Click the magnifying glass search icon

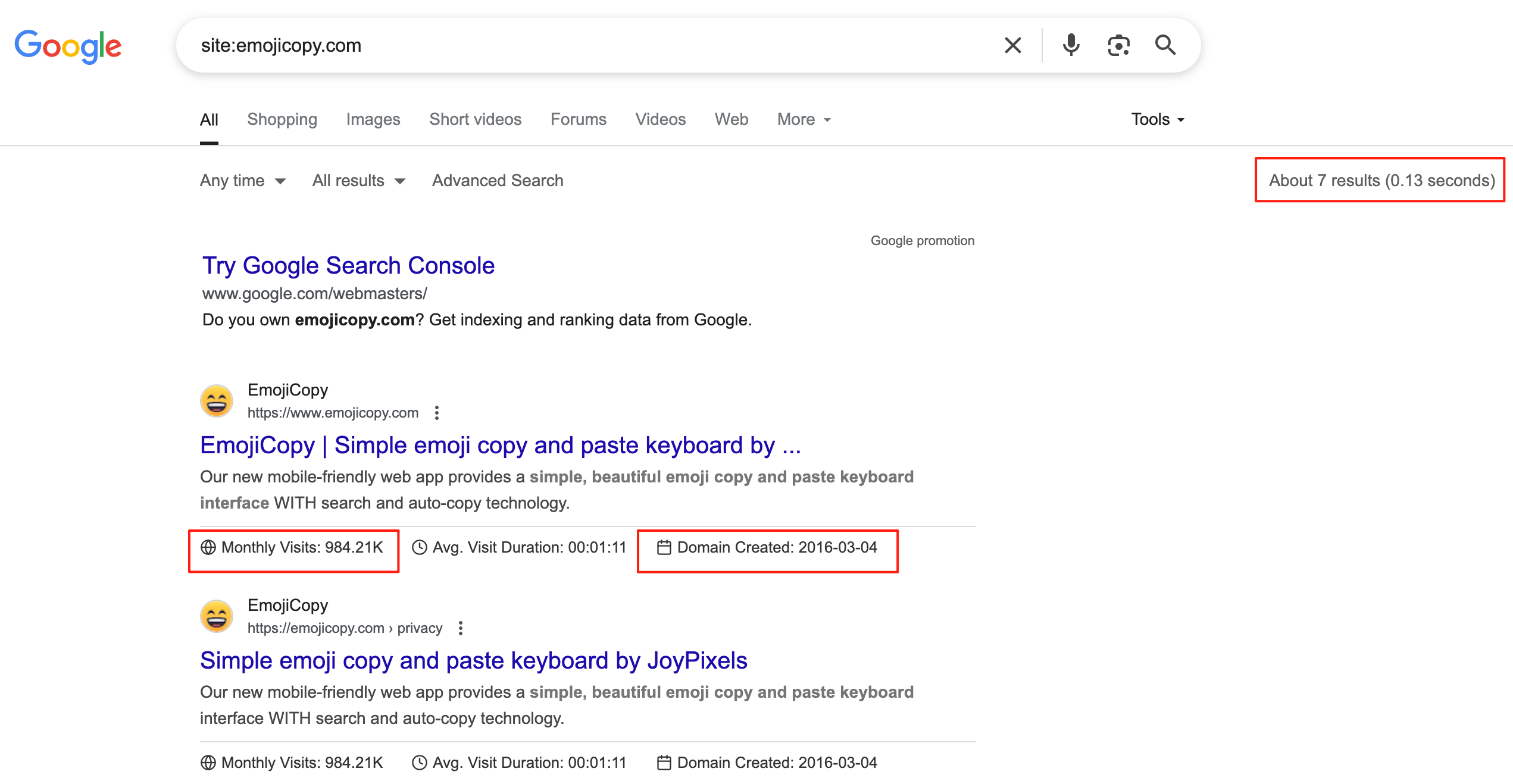pos(1165,45)
